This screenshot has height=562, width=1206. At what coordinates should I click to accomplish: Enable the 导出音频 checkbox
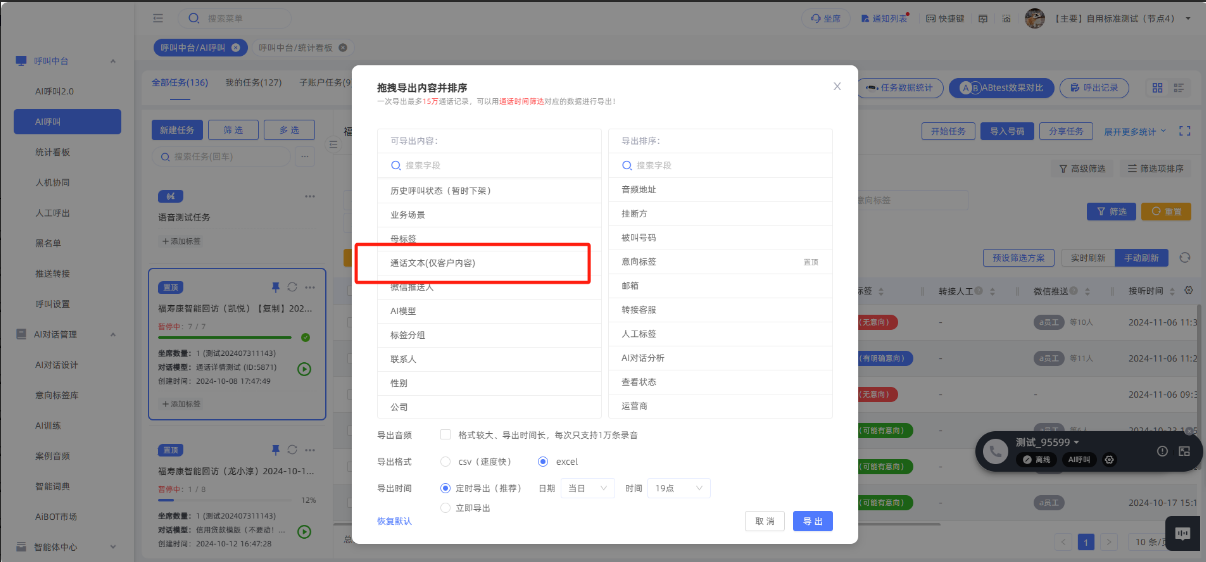(445, 435)
